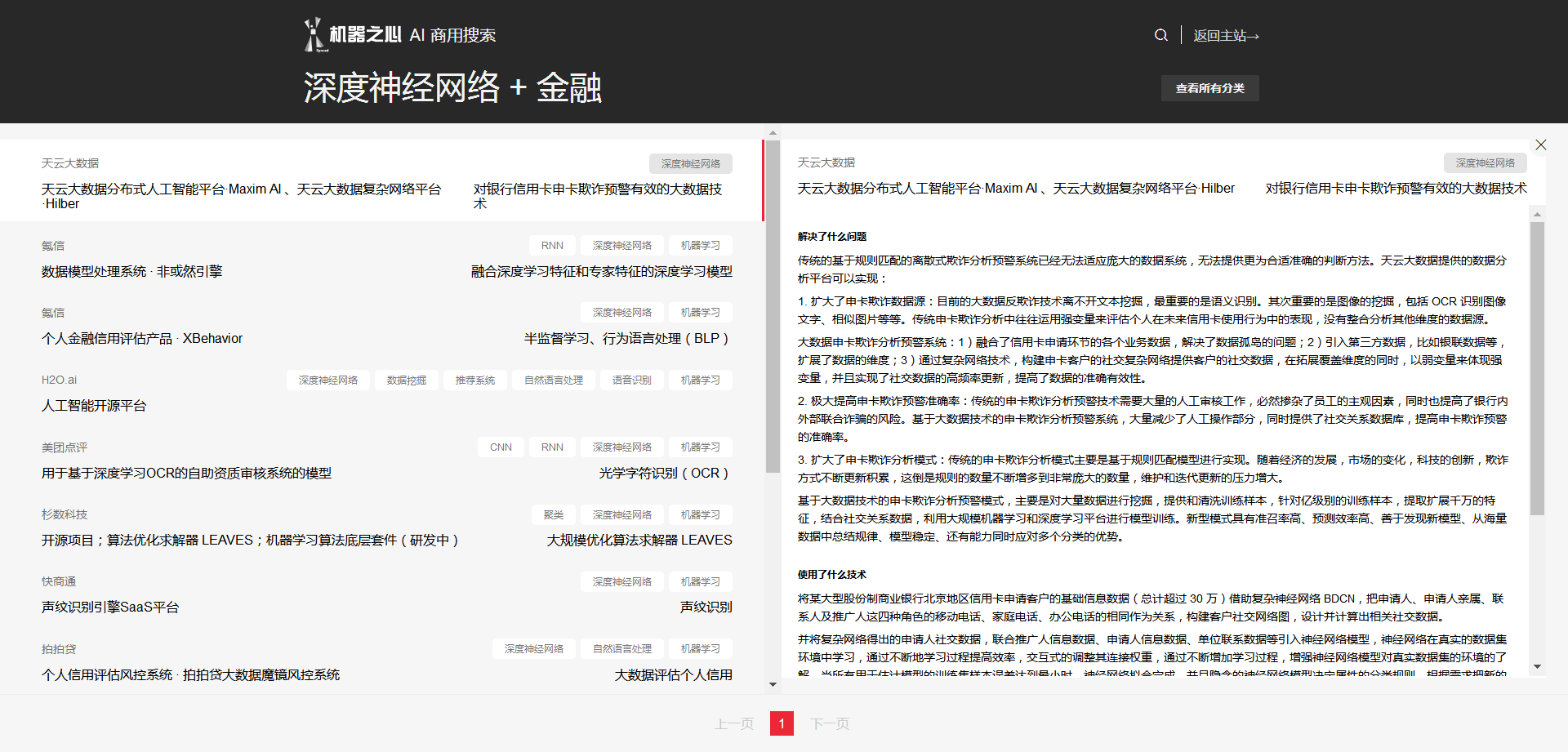Click RNN tag in 数据模型处理系统 row
The height and width of the screenshot is (752, 1568).
552,245
